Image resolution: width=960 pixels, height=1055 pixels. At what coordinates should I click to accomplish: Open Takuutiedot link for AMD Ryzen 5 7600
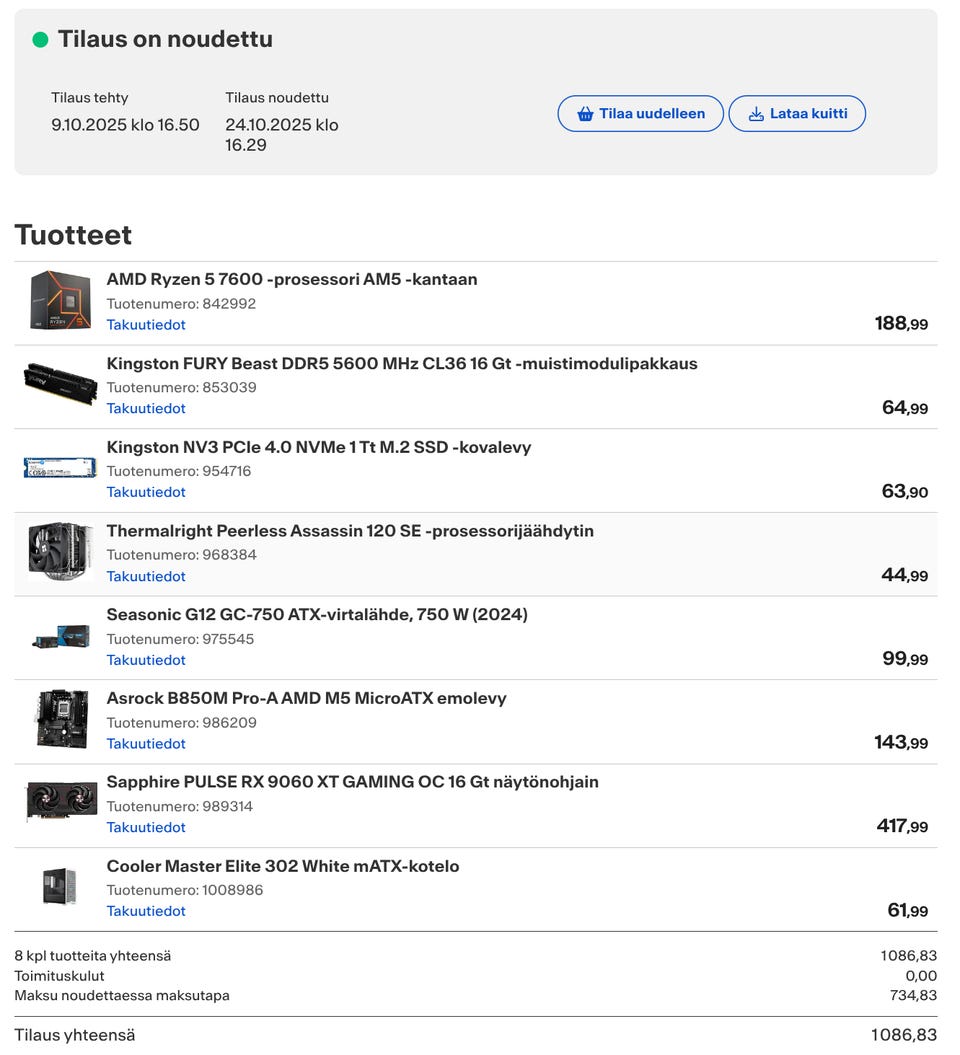point(146,325)
